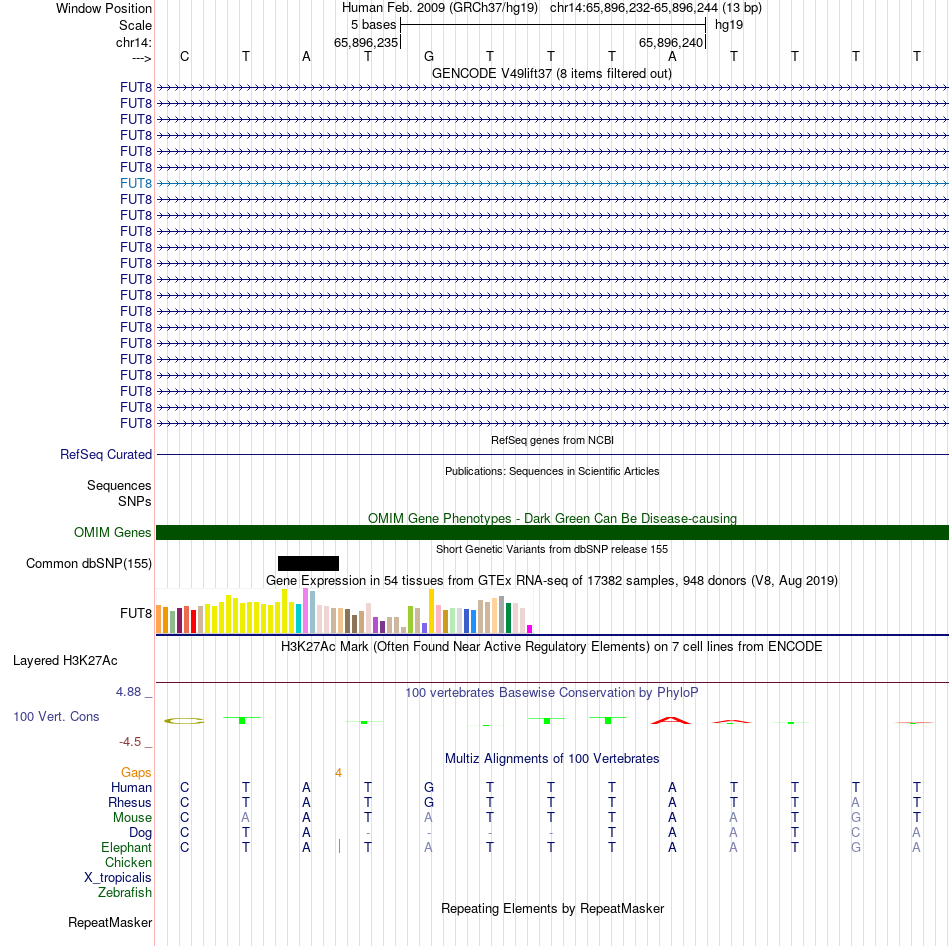Click the hg19 label beside scale bar
Screen dimensions: 950x946
click(729, 25)
